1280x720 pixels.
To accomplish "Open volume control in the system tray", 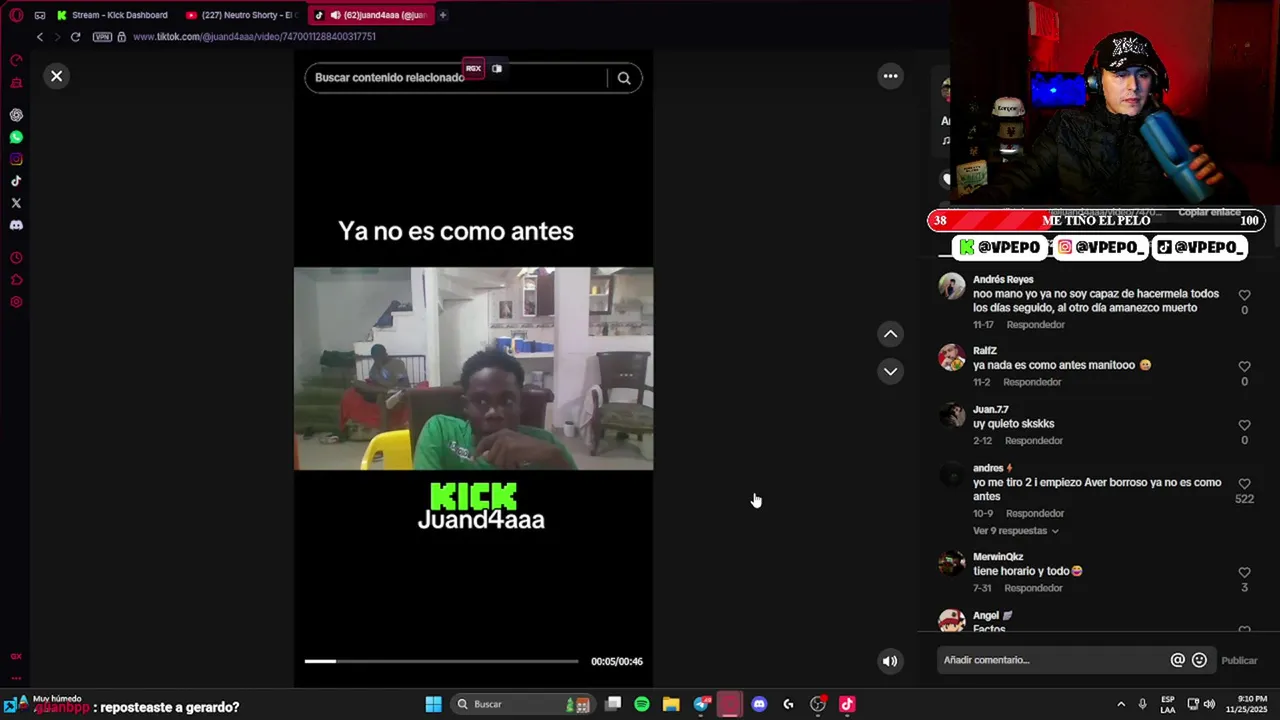I will (x=1209, y=704).
